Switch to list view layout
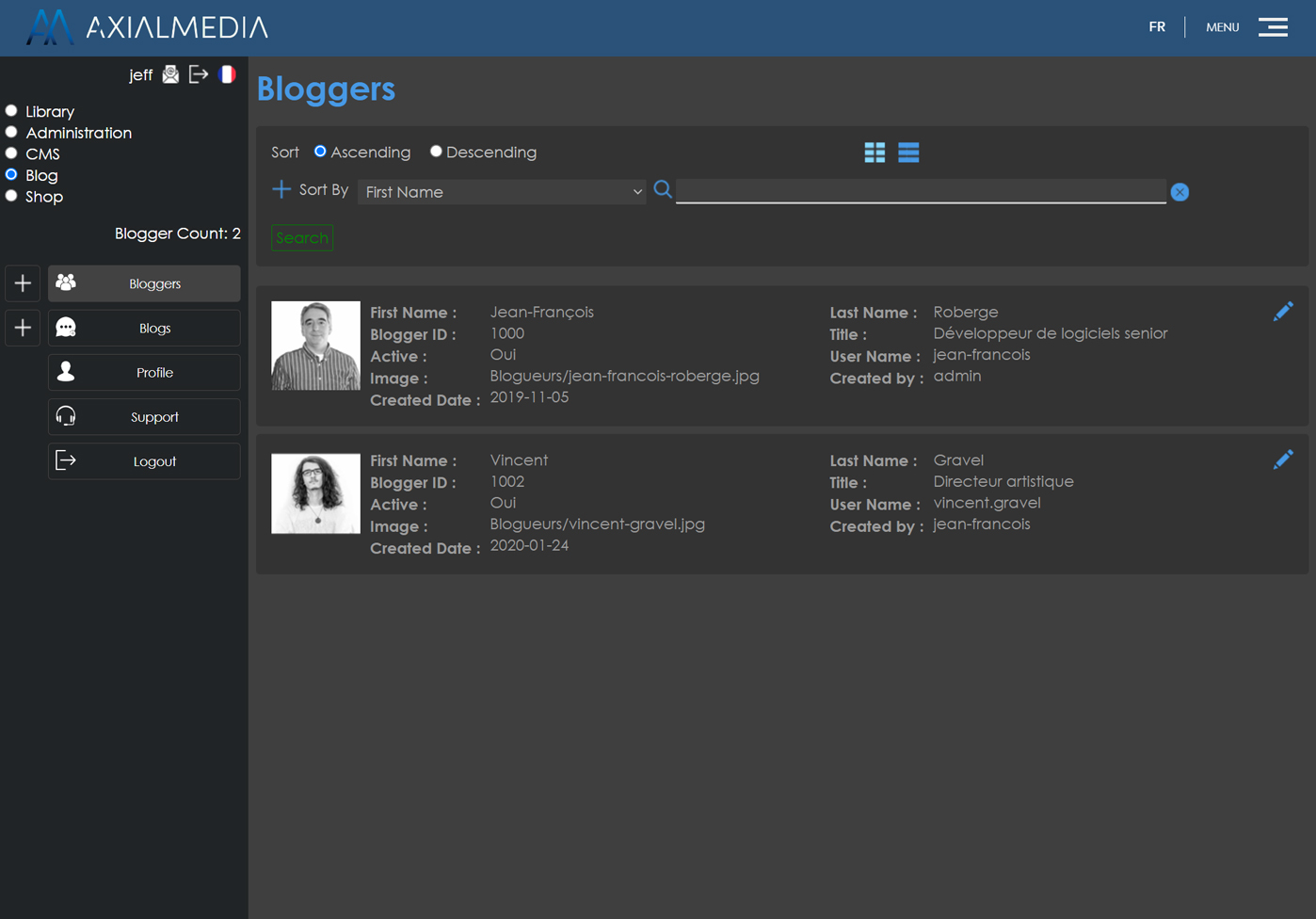 (x=908, y=153)
